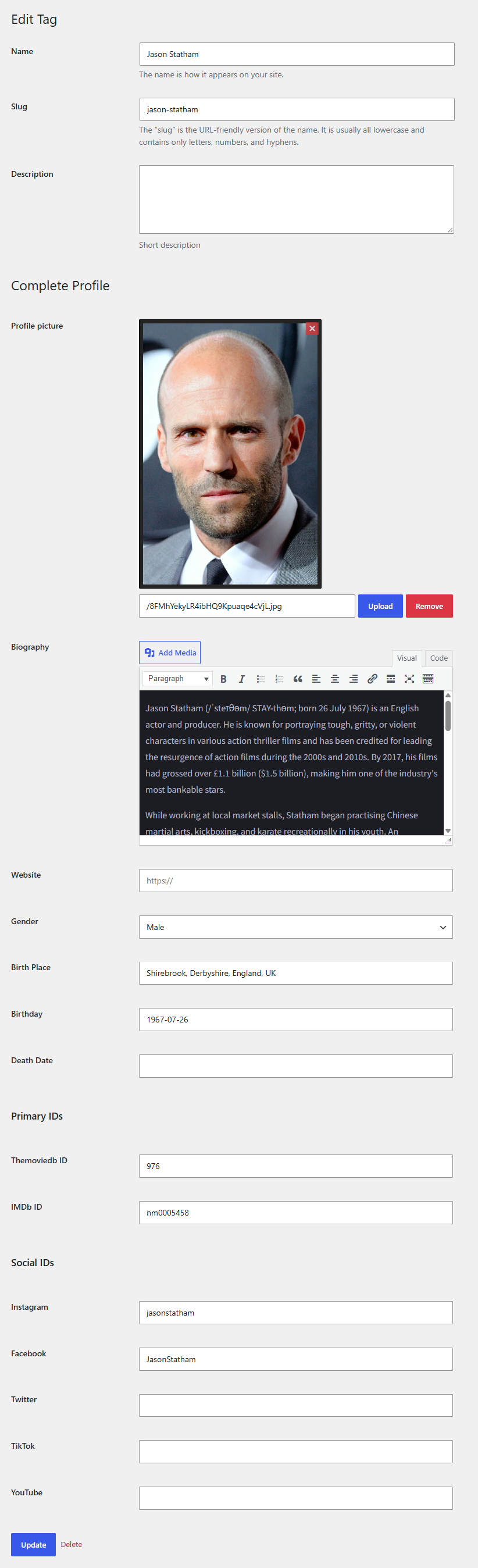This screenshot has width=478, height=1568.
Task: Click the profile picture file path field
Action: 247,606
